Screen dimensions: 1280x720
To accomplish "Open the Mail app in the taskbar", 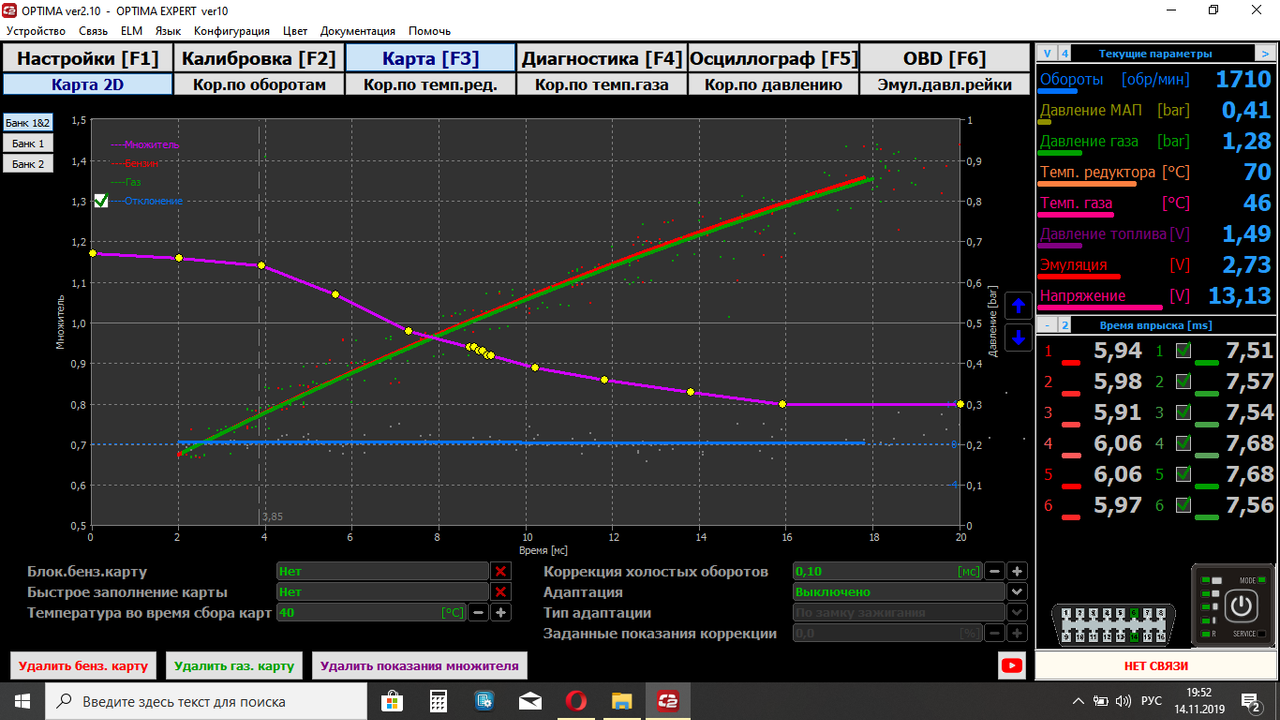I will (529, 701).
